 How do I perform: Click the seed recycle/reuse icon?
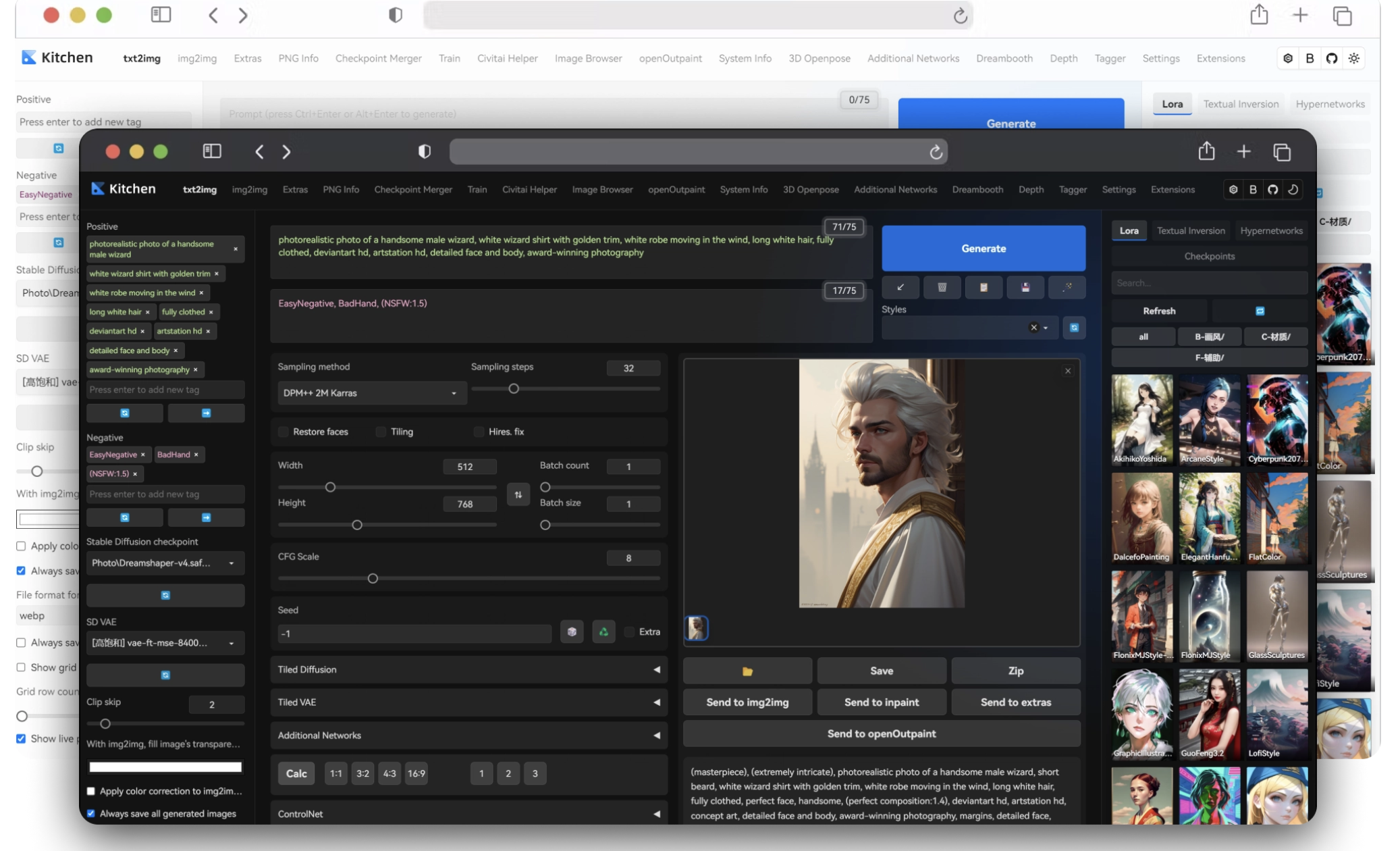click(604, 632)
